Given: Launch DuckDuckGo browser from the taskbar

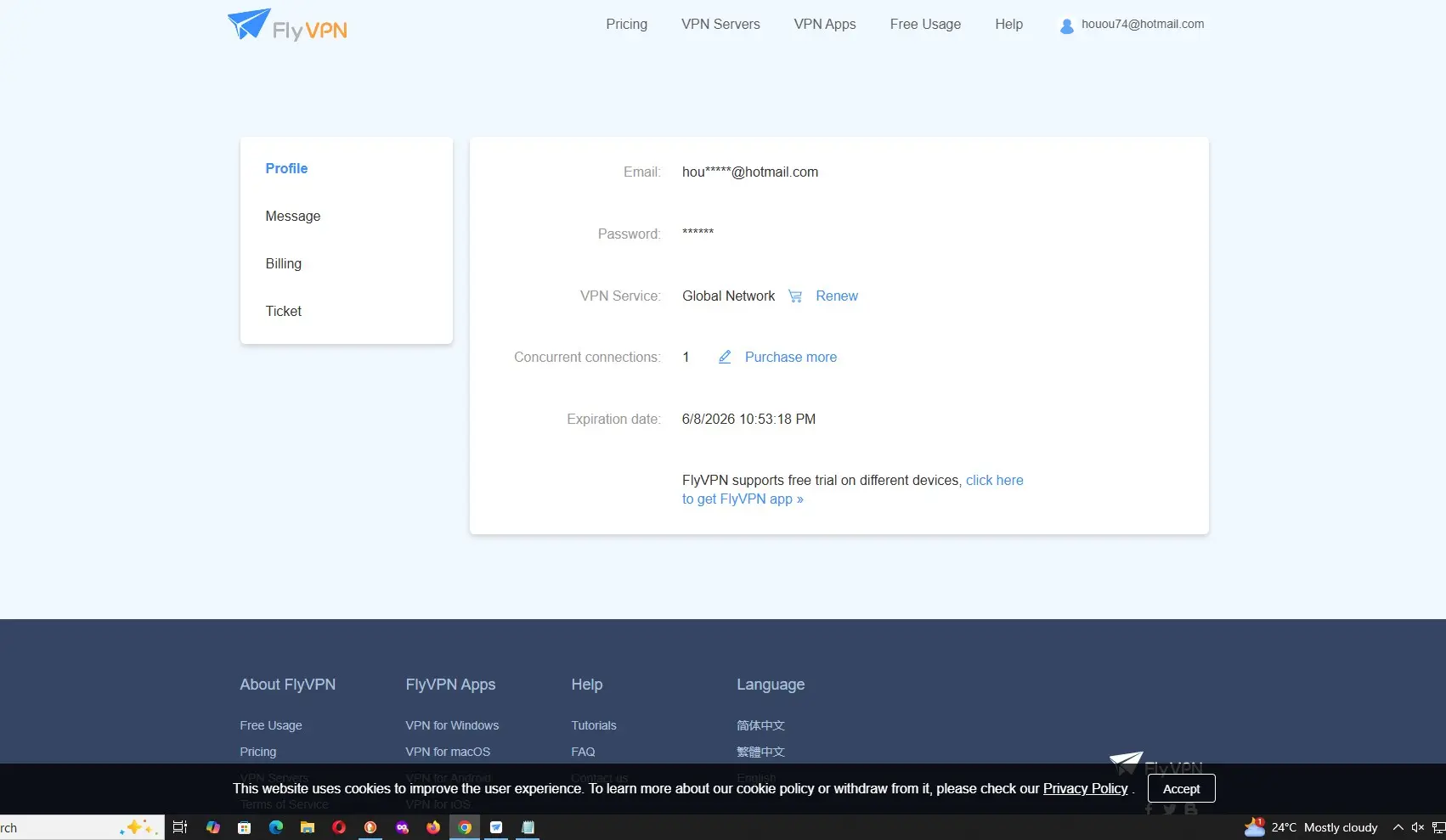Looking at the screenshot, I should click(x=370, y=827).
